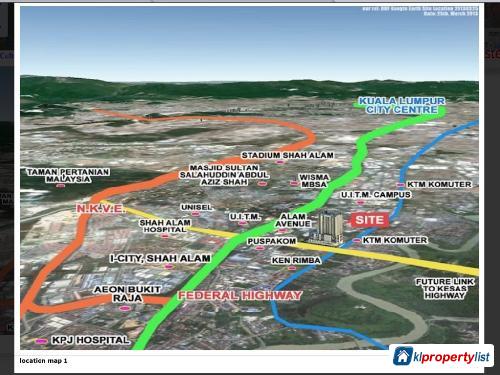Screen dimensions: 500x375
Task: Click the KPJ HOSPITAL label
Action: [90, 340]
